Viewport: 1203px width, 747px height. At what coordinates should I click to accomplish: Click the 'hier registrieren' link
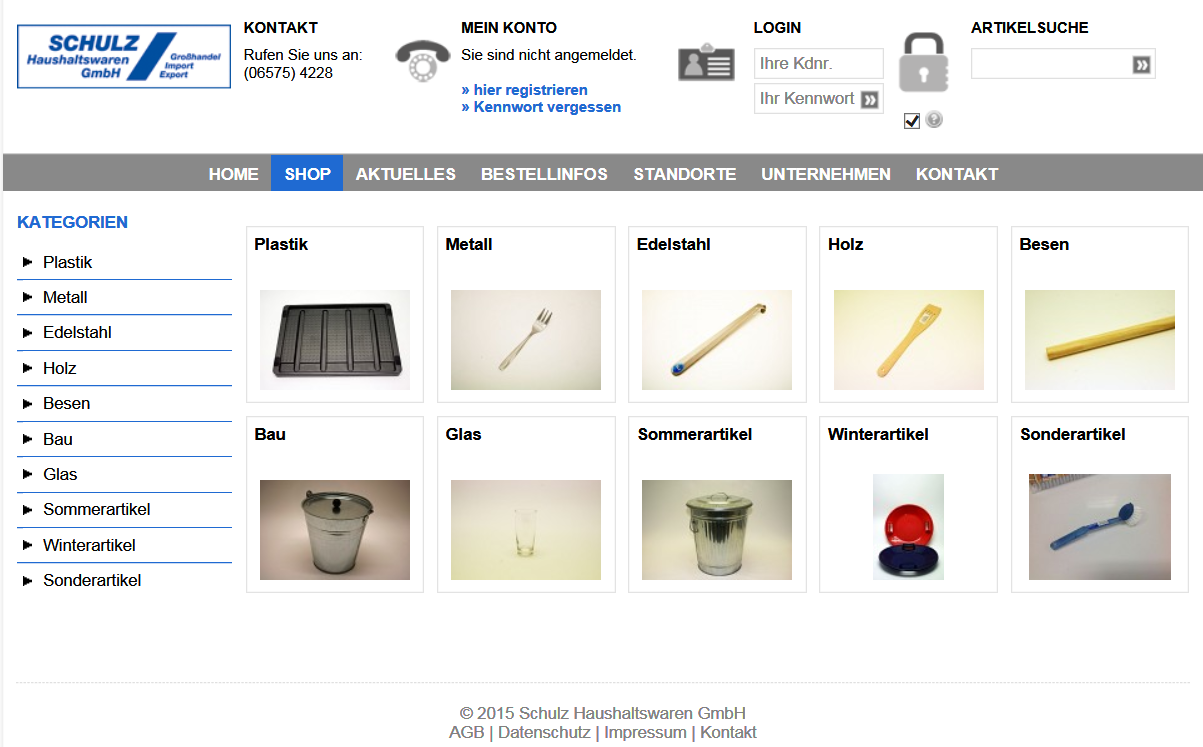point(525,90)
